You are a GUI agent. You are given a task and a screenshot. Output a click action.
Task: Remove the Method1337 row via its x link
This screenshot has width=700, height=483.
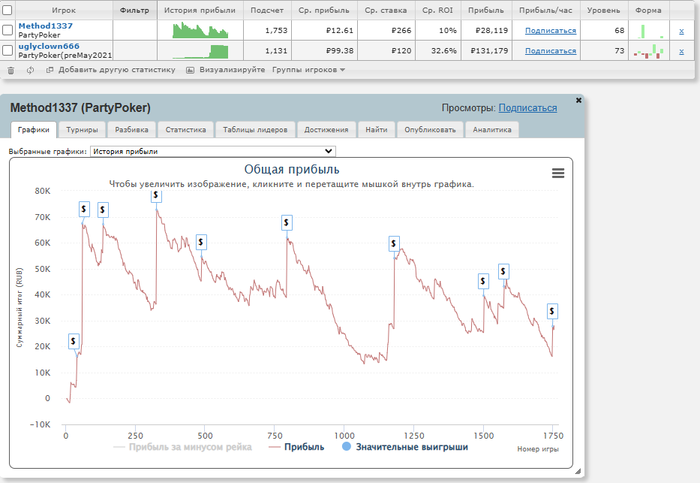681,31
